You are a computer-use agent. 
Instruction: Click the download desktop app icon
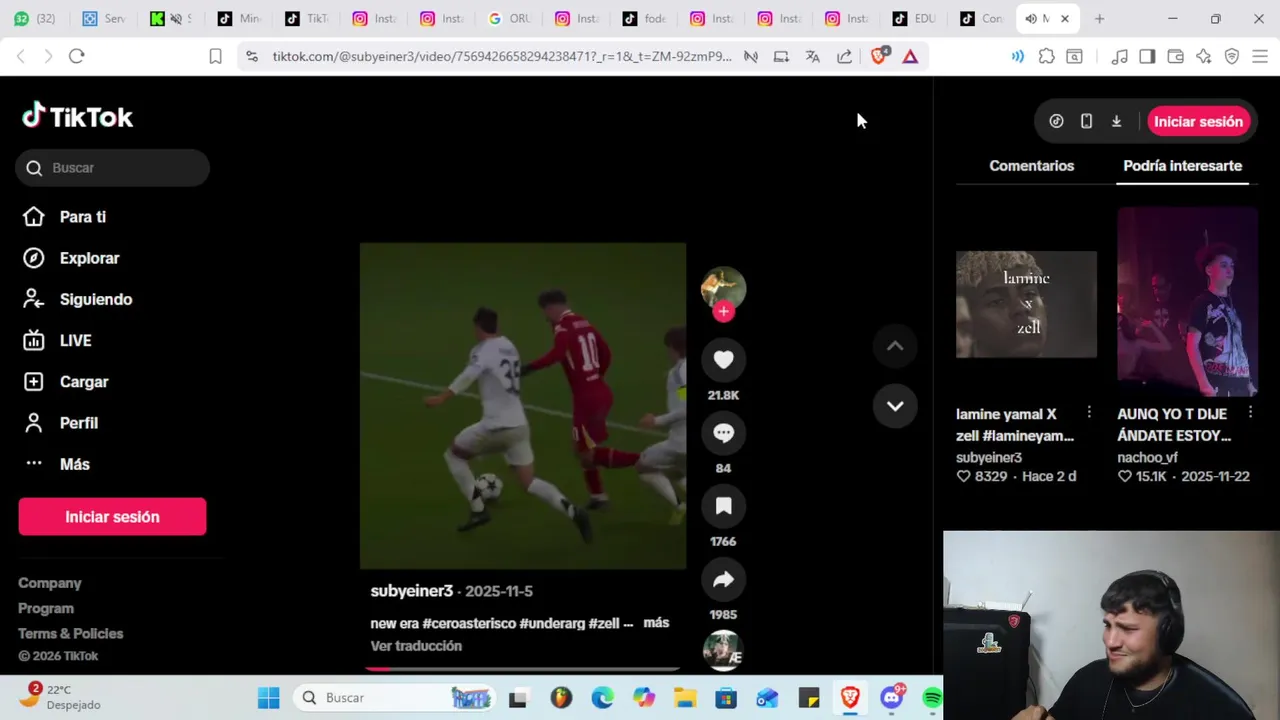(1116, 122)
